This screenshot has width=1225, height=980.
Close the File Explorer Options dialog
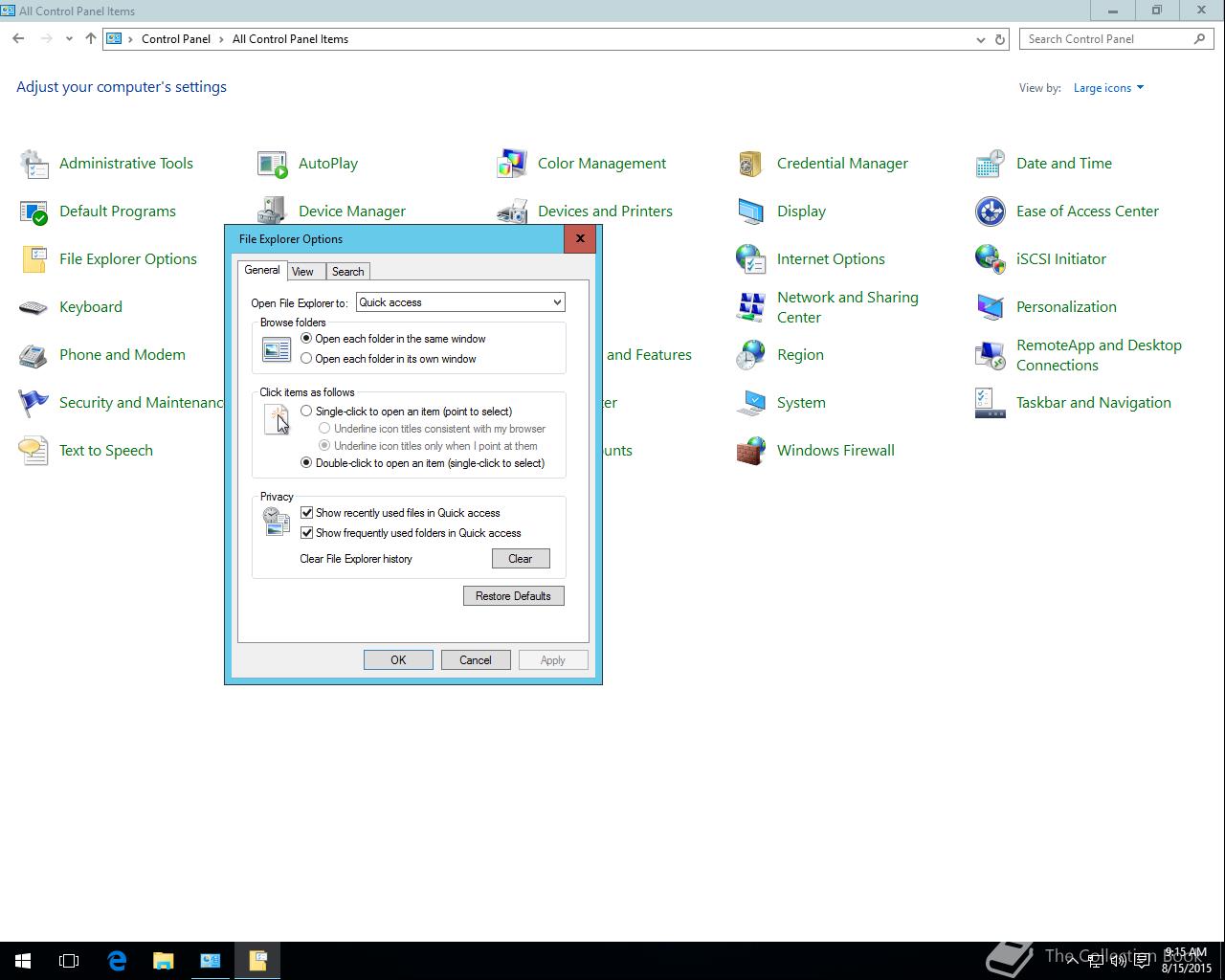(580, 238)
